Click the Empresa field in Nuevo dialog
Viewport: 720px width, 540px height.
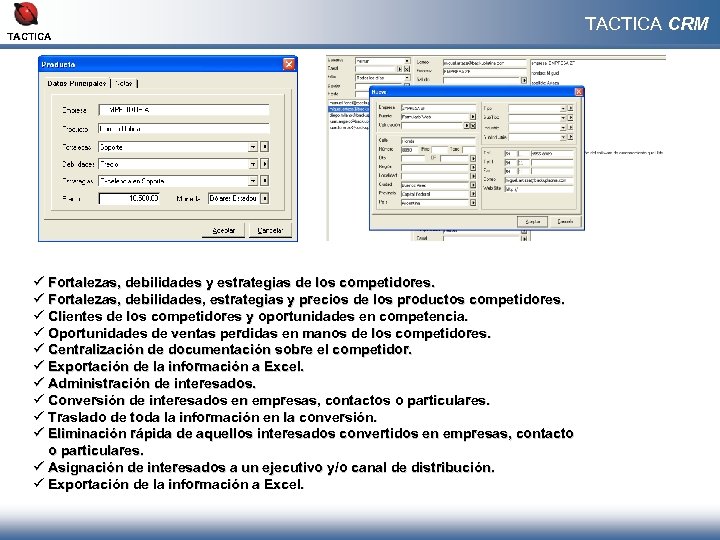pos(438,108)
